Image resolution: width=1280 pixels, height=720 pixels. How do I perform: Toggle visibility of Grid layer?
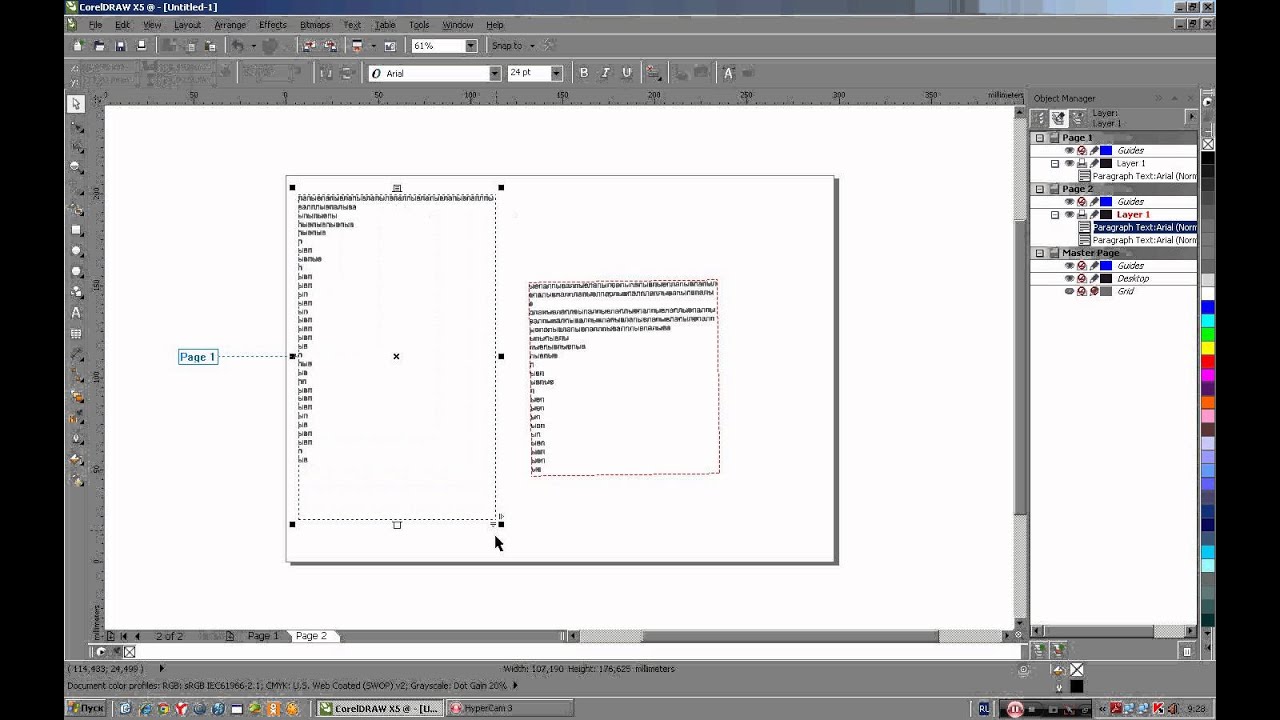(x=1069, y=291)
